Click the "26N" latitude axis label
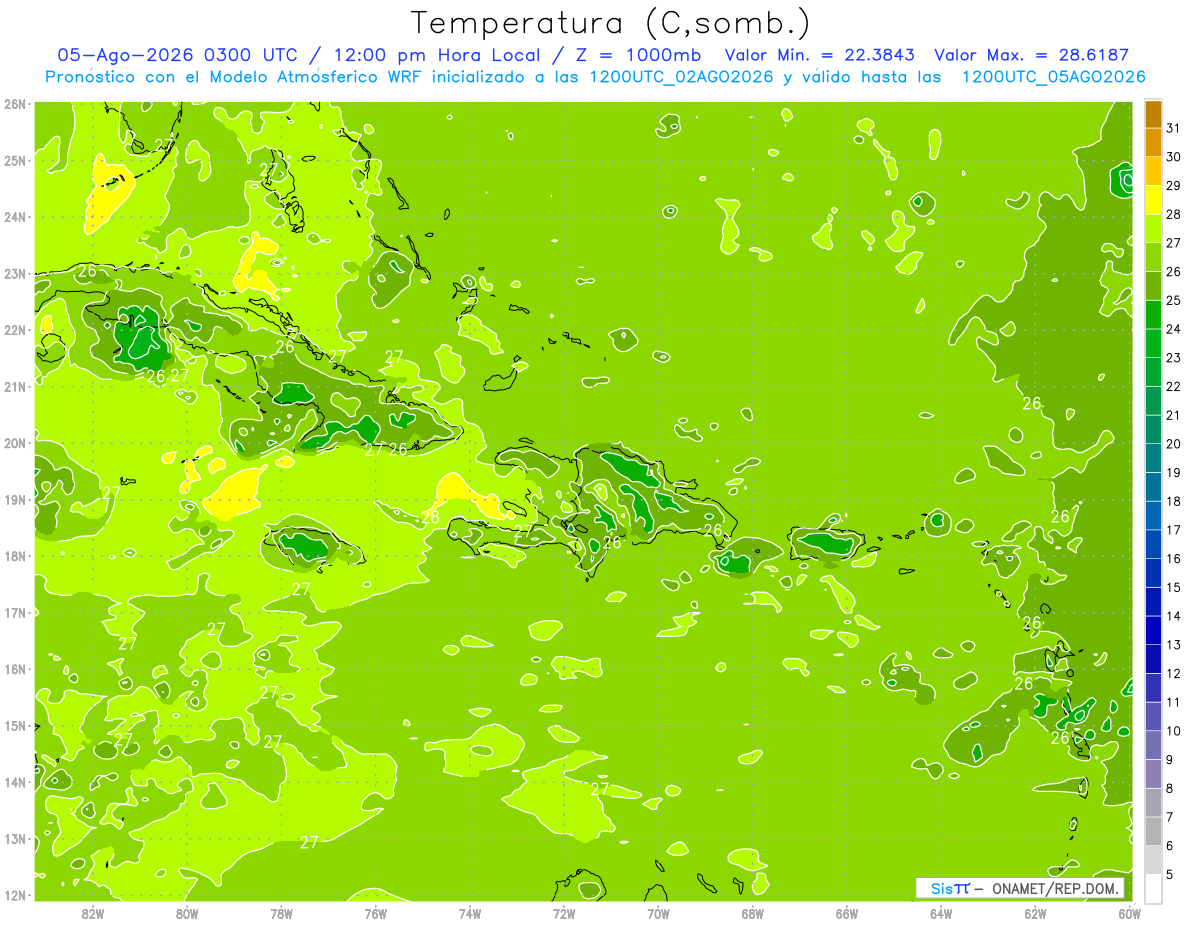 (x=15, y=104)
